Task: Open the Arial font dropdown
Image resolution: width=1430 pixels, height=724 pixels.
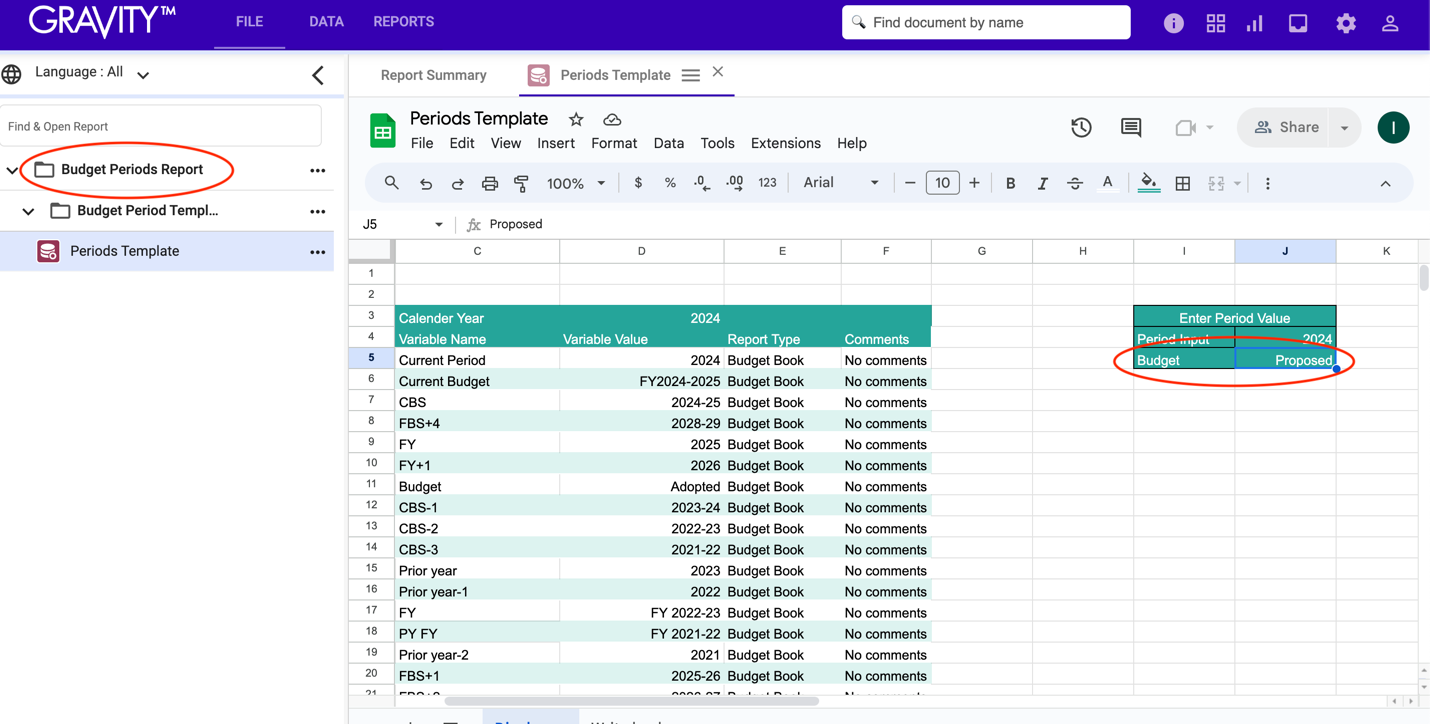Action: point(841,183)
